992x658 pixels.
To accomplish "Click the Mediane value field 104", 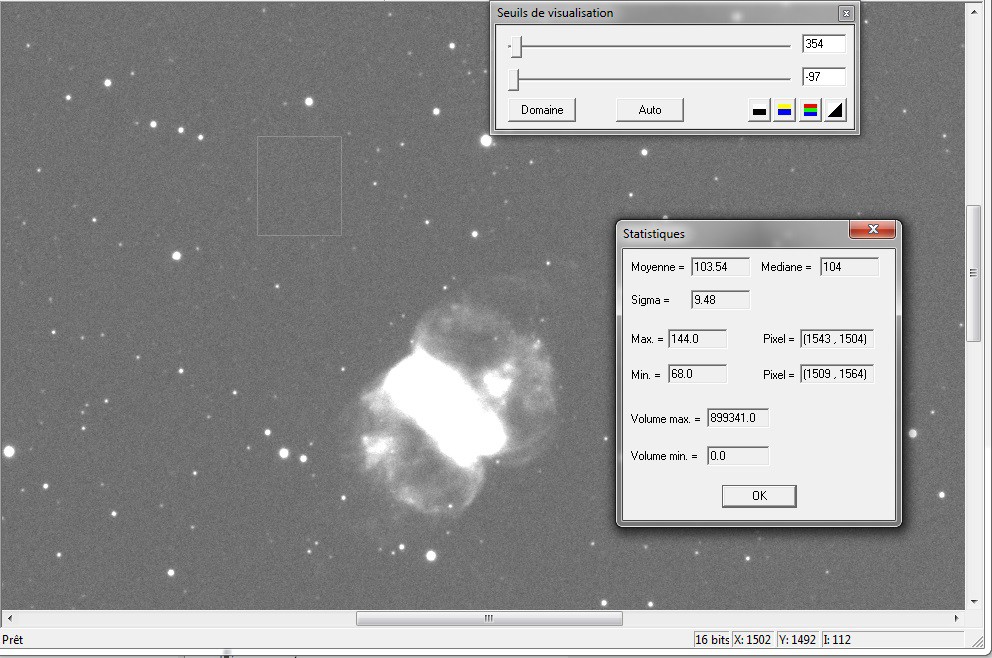I will pyautogui.click(x=850, y=267).
